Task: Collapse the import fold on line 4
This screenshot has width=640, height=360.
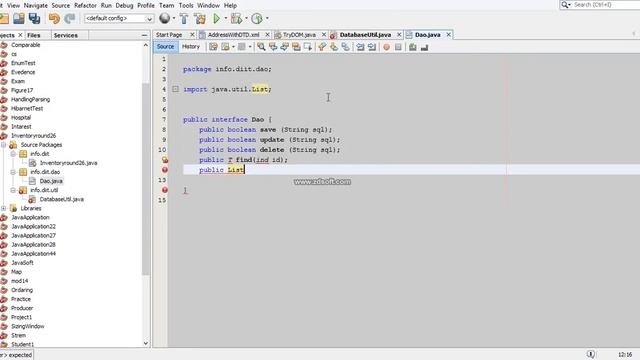Action: tap(175, 89)
